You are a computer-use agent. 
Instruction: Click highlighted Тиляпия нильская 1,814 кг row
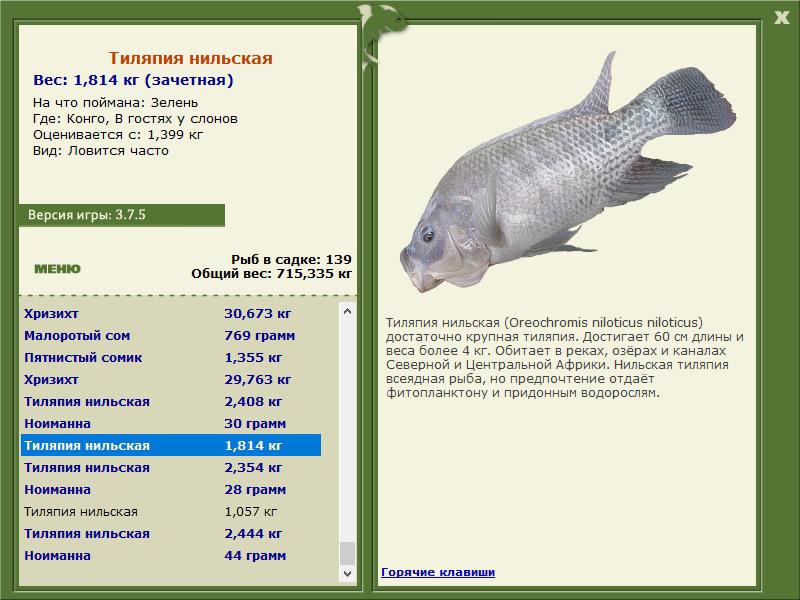pos(170,445)
